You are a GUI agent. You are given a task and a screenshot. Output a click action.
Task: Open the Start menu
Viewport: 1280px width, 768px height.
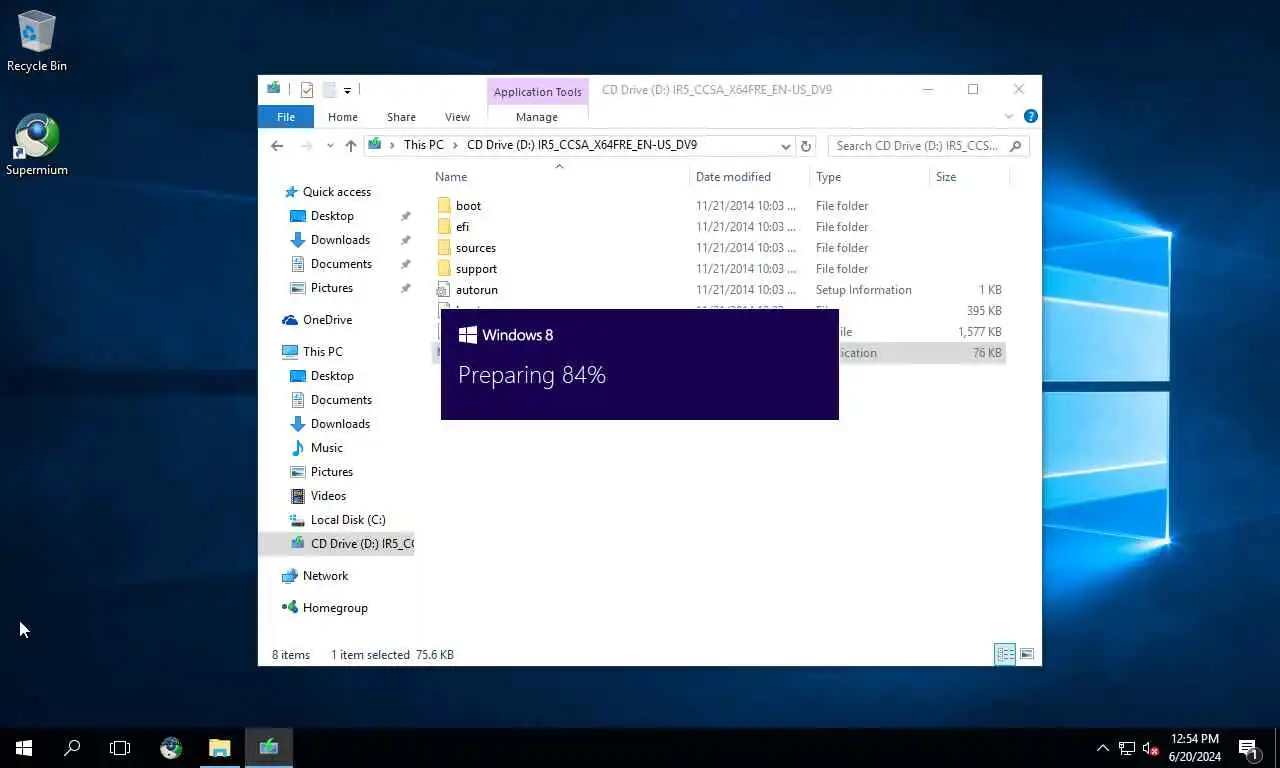[x=24, y=747]
